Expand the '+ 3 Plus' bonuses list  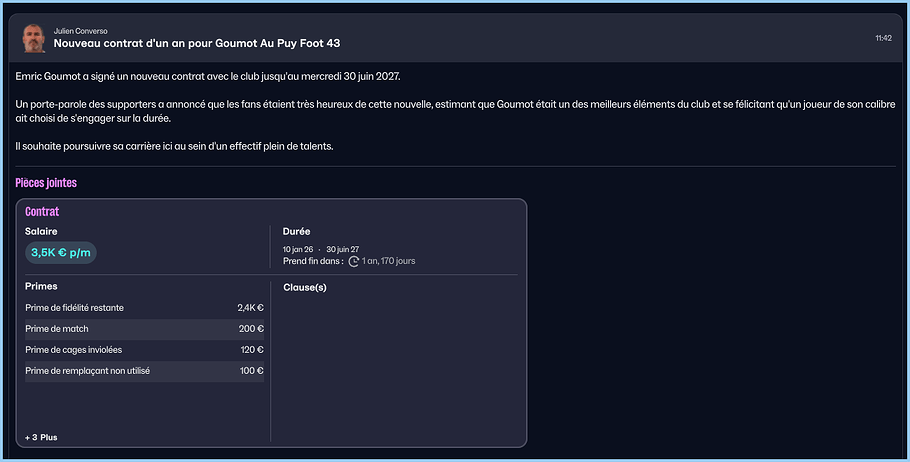click(x=41, y=437)
